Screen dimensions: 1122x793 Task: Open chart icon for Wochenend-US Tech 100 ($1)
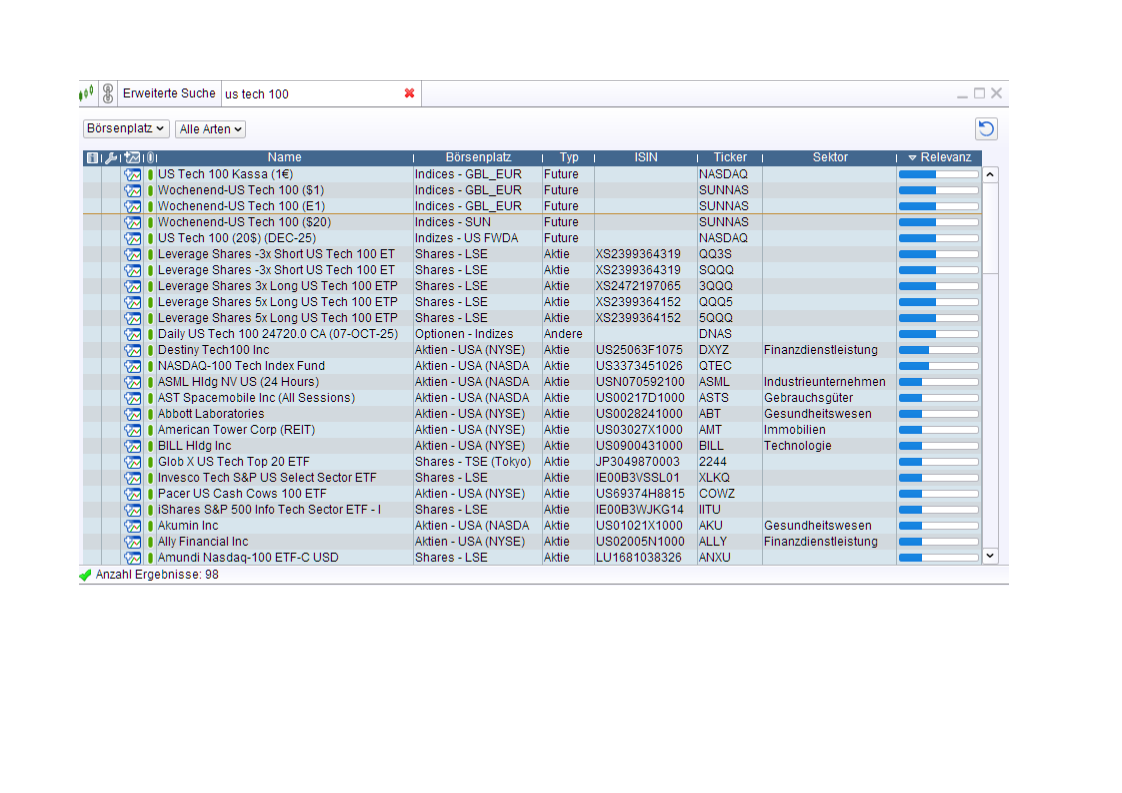[x=132, y=190]
